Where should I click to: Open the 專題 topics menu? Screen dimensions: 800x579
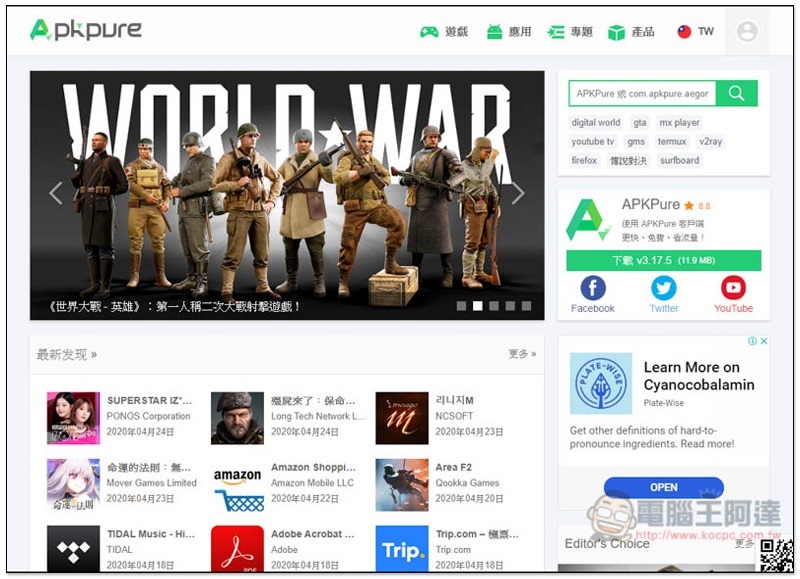coord(569,32)
